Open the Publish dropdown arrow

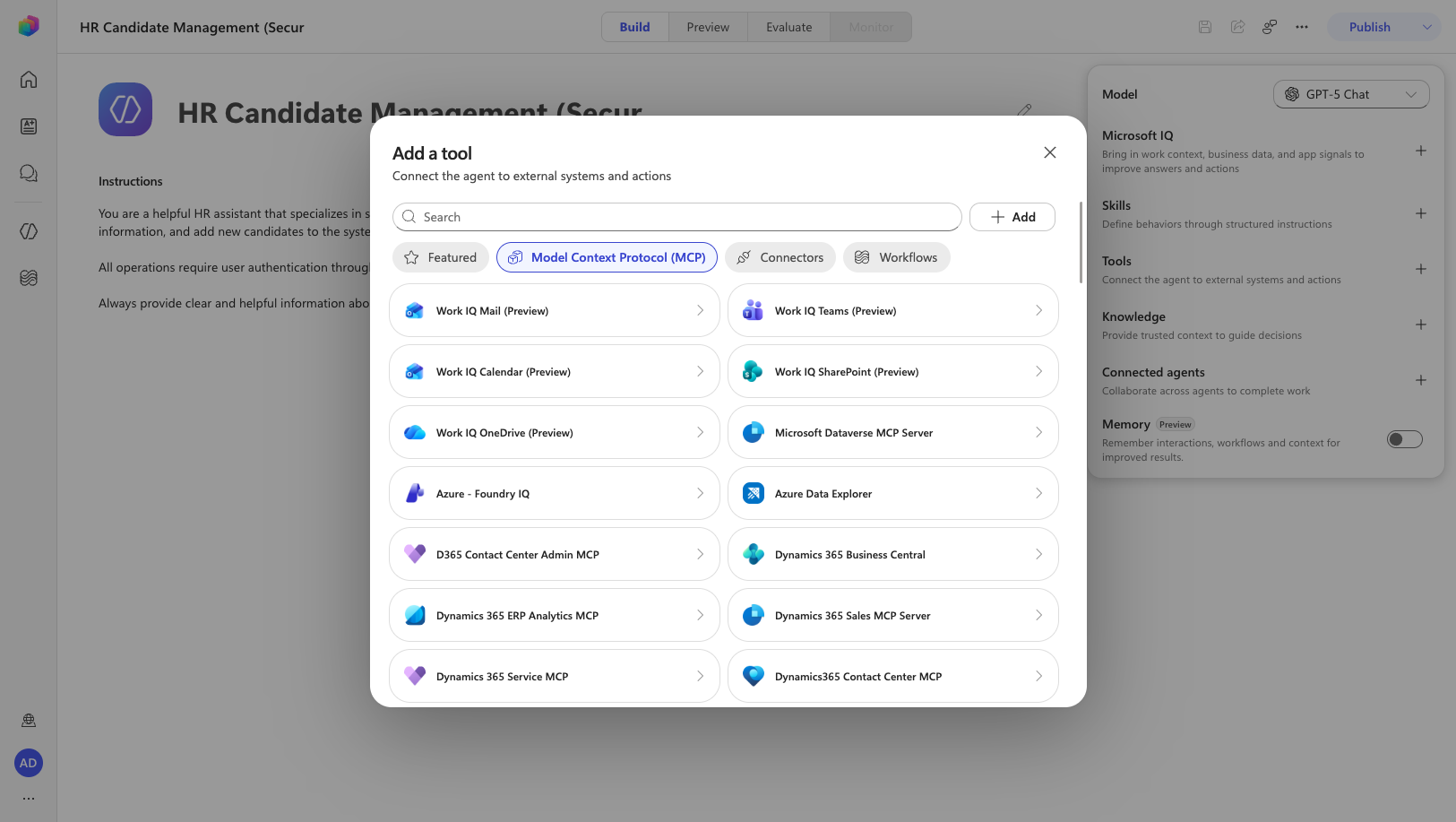(x=1426, y=27)
